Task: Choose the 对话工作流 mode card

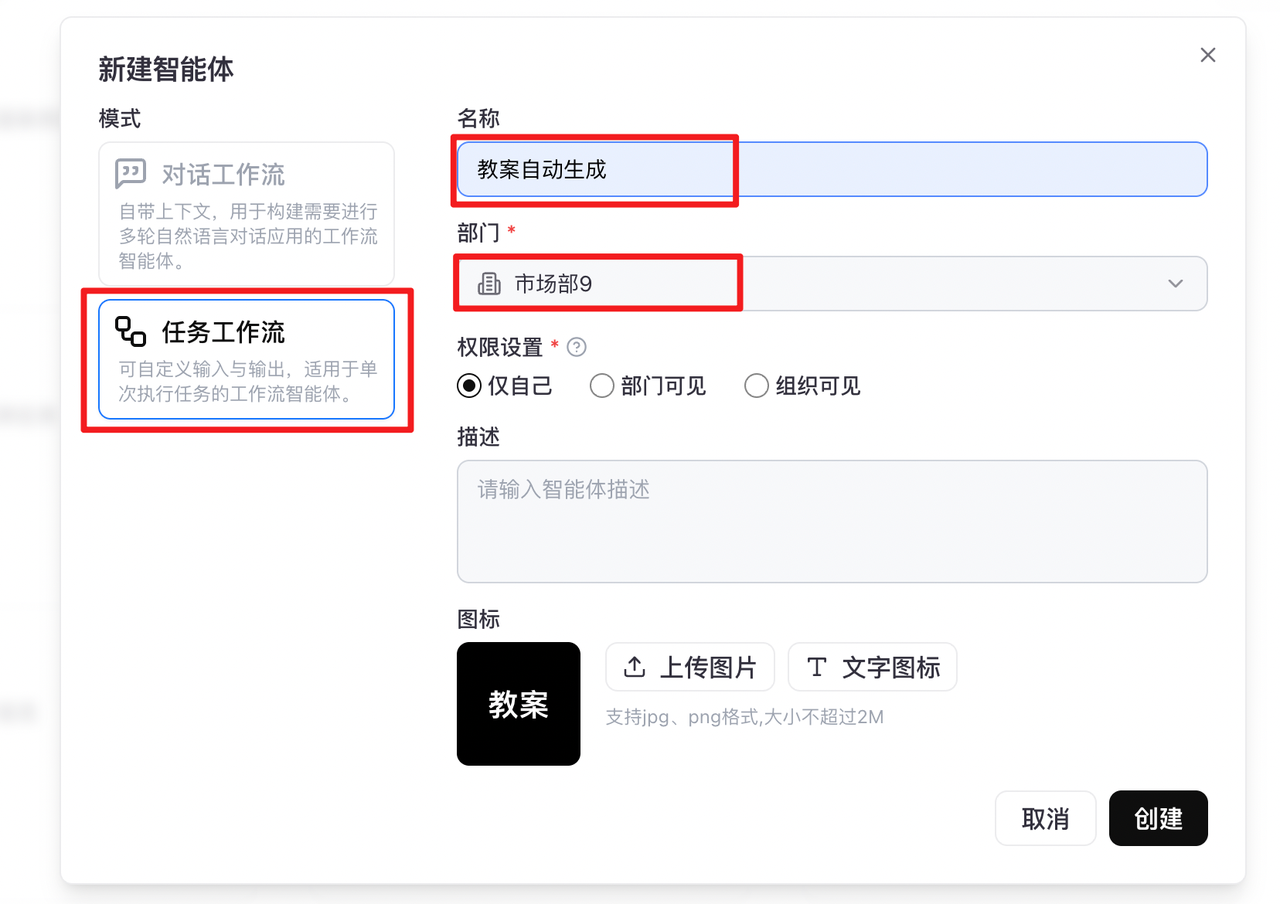Action: pos(246,214)
